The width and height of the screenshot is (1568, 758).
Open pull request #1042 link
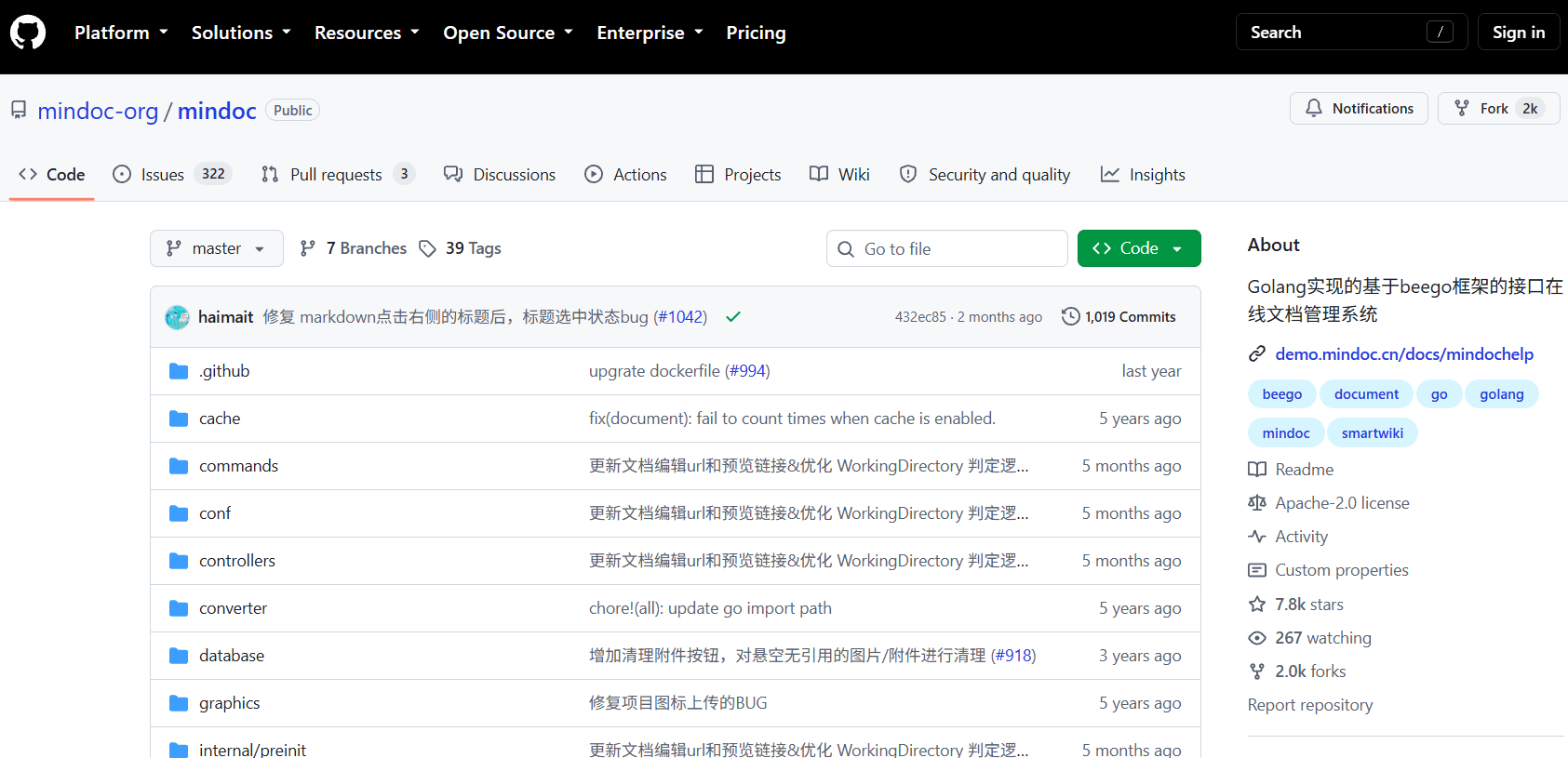coord(680,317)
